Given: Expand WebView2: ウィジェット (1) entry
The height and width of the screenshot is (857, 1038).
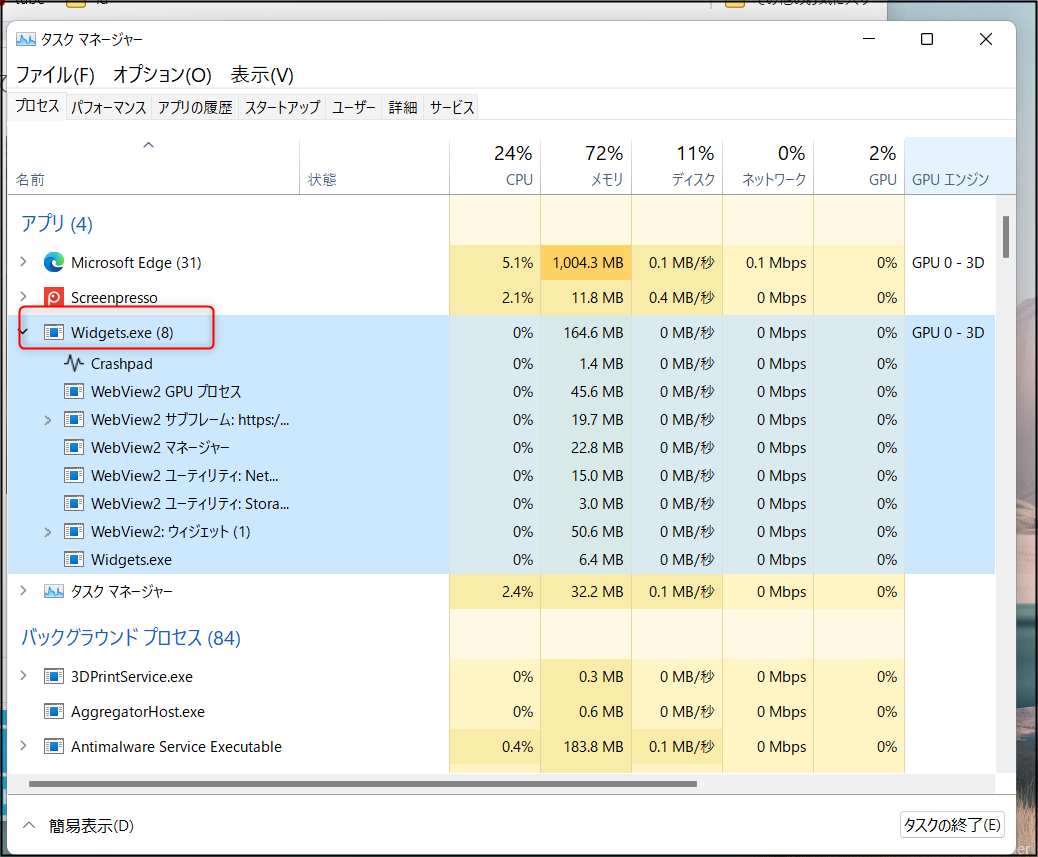Looking at the screenshot, I should coord(48,531).
